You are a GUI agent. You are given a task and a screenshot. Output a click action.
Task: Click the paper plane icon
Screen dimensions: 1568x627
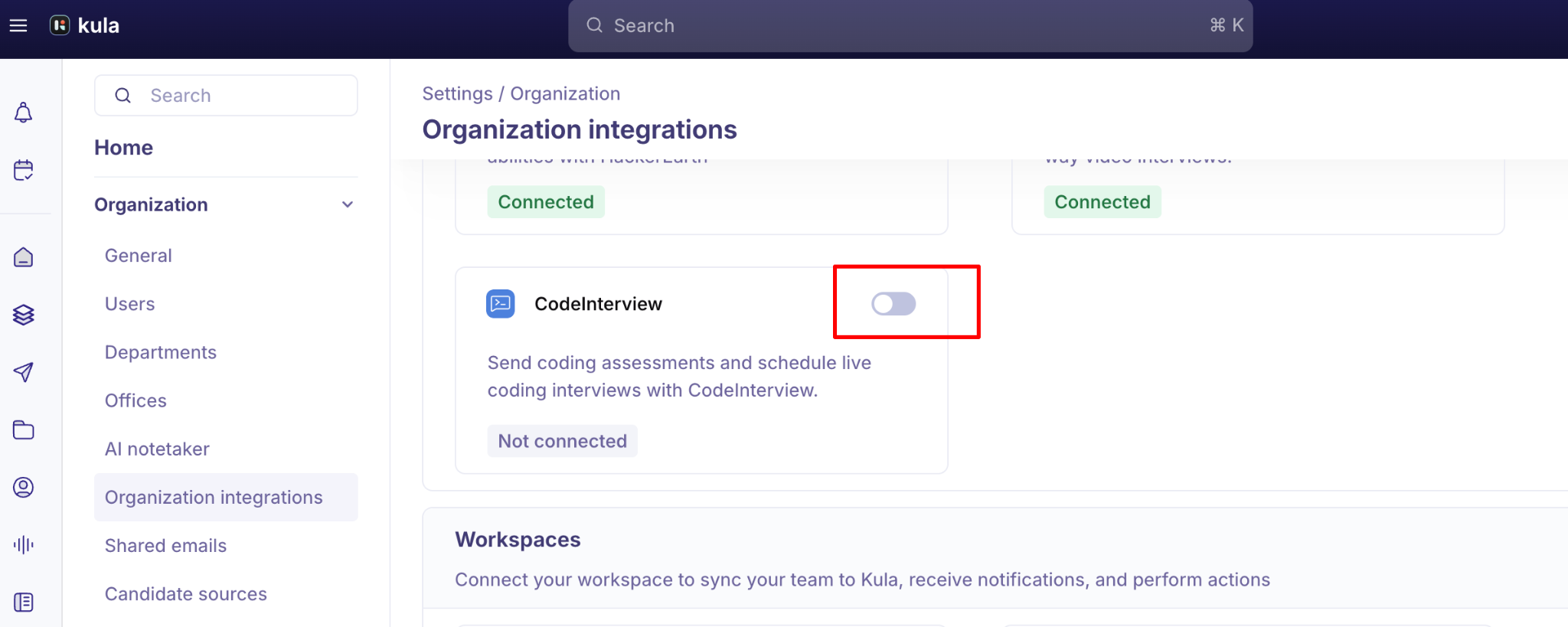tap(24, 372)
